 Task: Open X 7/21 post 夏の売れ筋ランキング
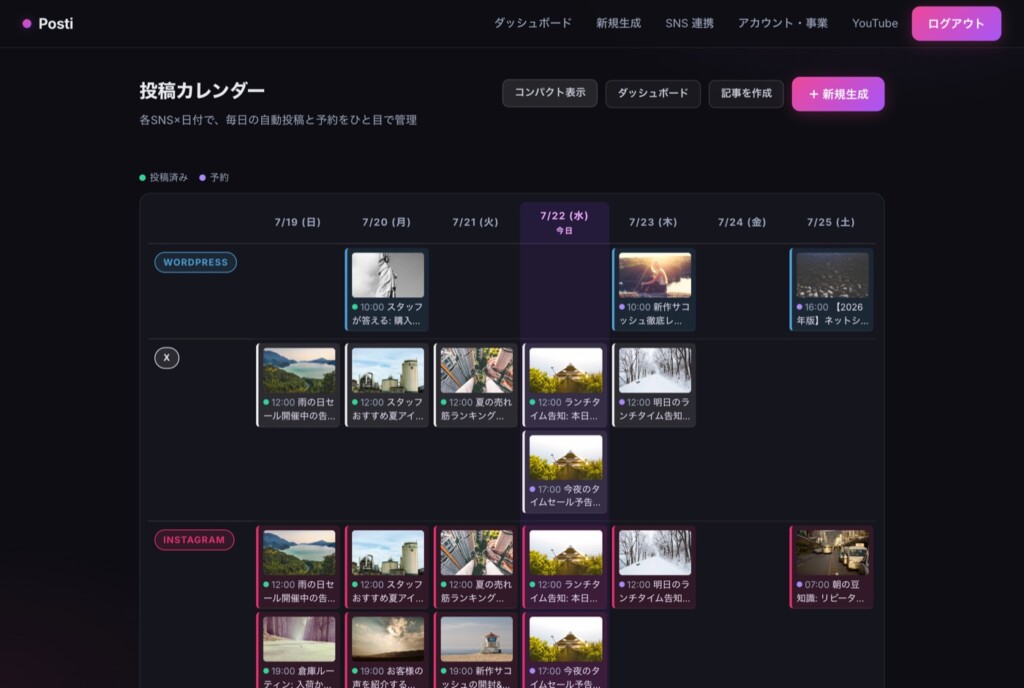tap(475, 385)
